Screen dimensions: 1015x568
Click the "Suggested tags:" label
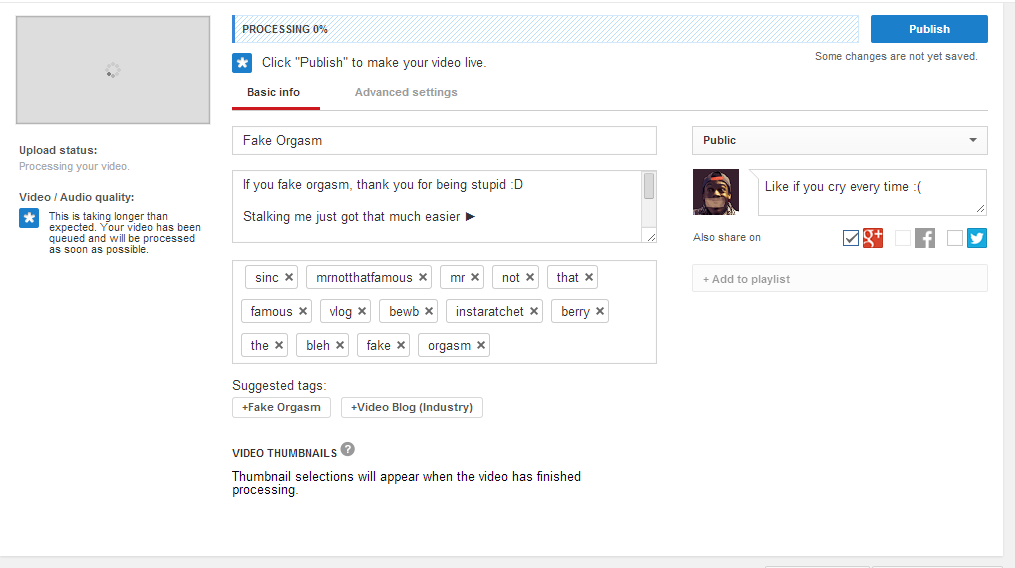[x=279, y=385]
